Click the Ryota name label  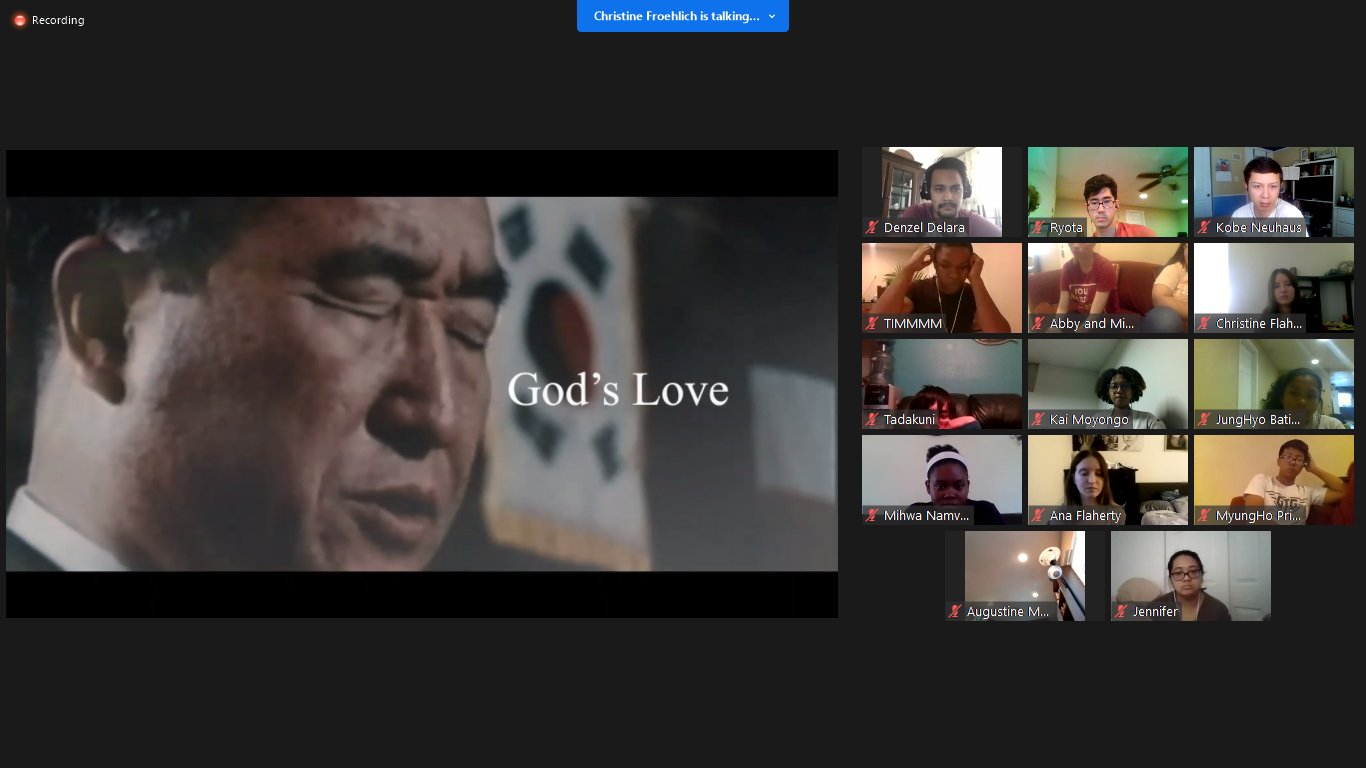click(1066, 228)
